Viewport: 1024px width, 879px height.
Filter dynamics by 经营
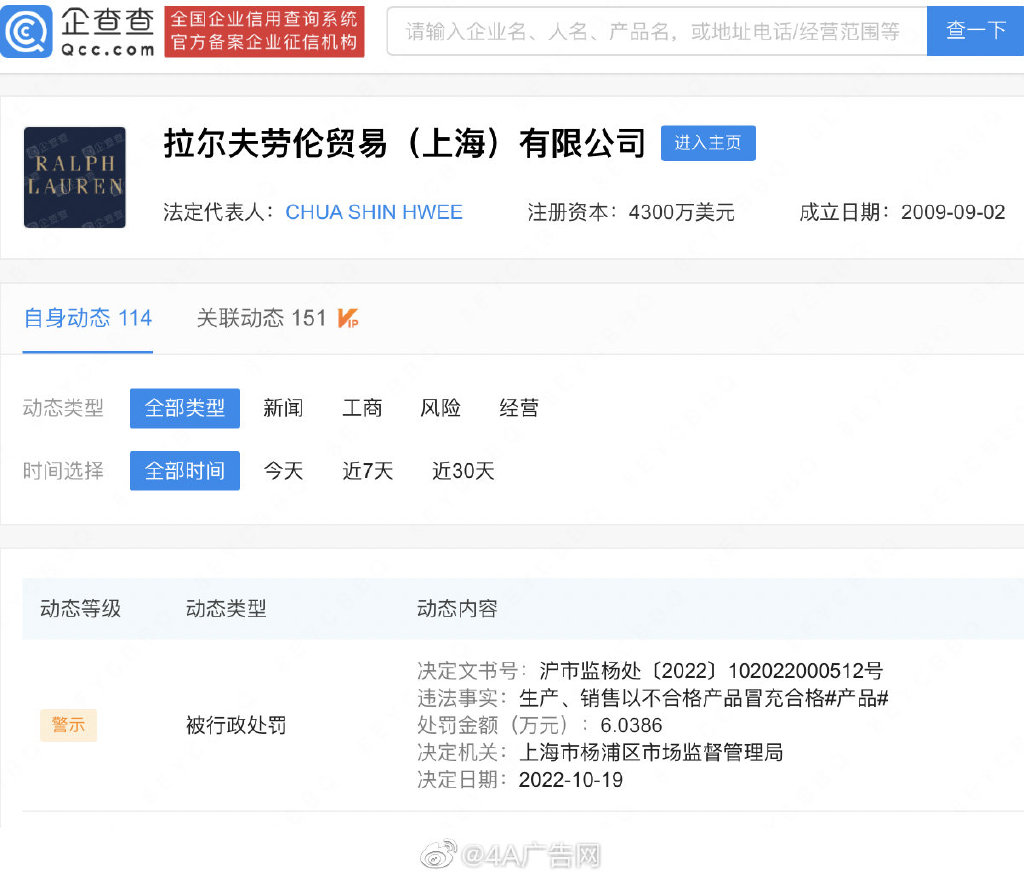tap(519, 408)
